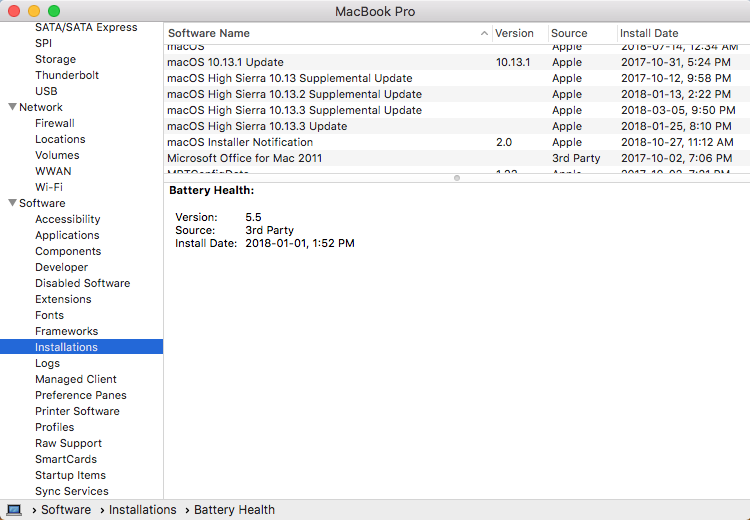Select the highlighted Installations entry

pyautogui.click(x=81, y=347)
